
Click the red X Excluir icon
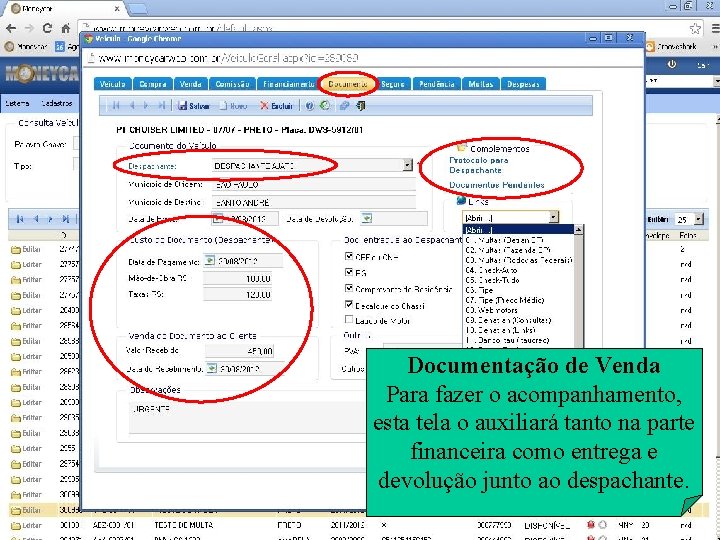[x=264, y=106]
